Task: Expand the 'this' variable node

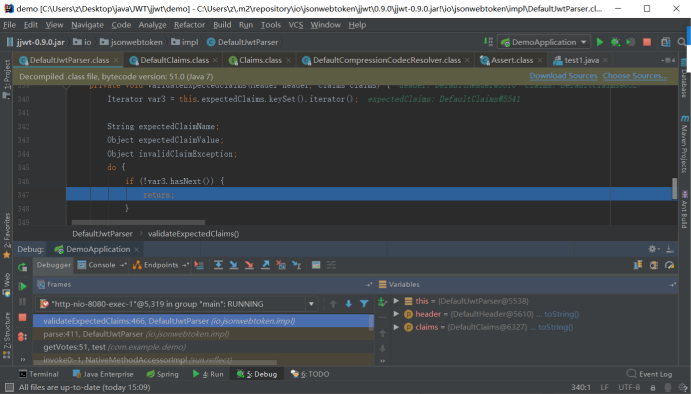Action: click(x=396, y=301)
